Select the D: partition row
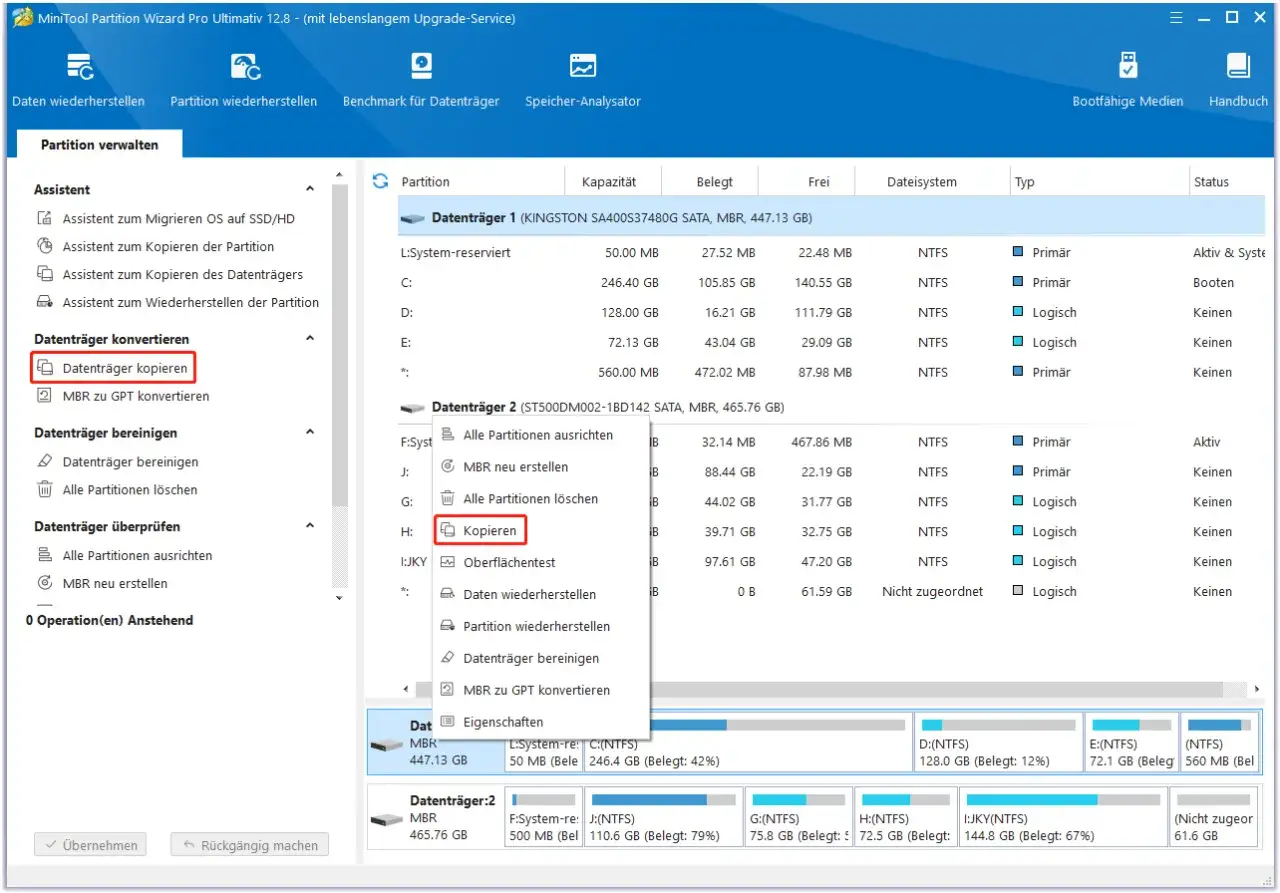The height and width of the screenshot is (893, 1280). click(x=830, y=313)
